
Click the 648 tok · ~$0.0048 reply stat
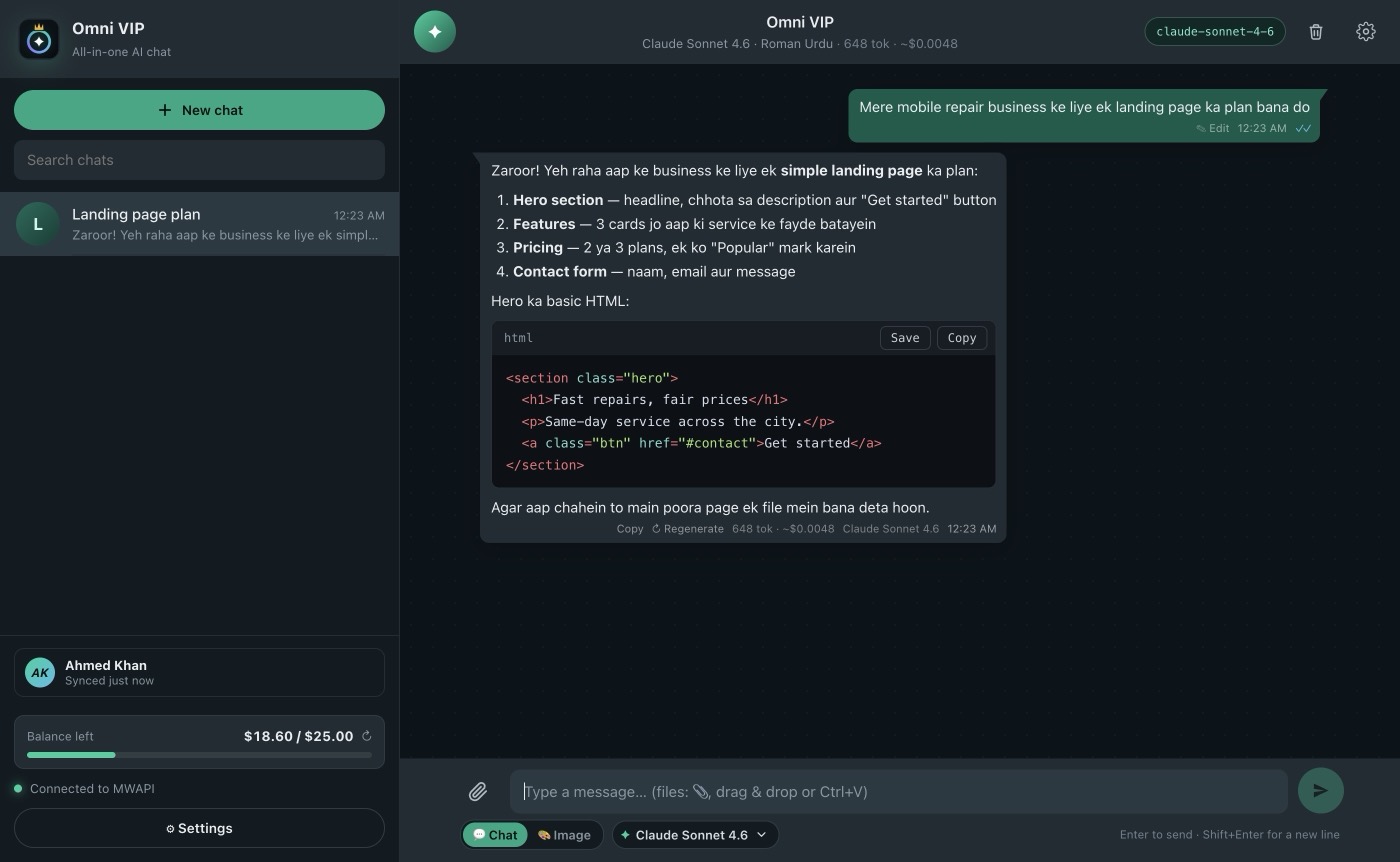pyautogui.click(x=783, y=529)
